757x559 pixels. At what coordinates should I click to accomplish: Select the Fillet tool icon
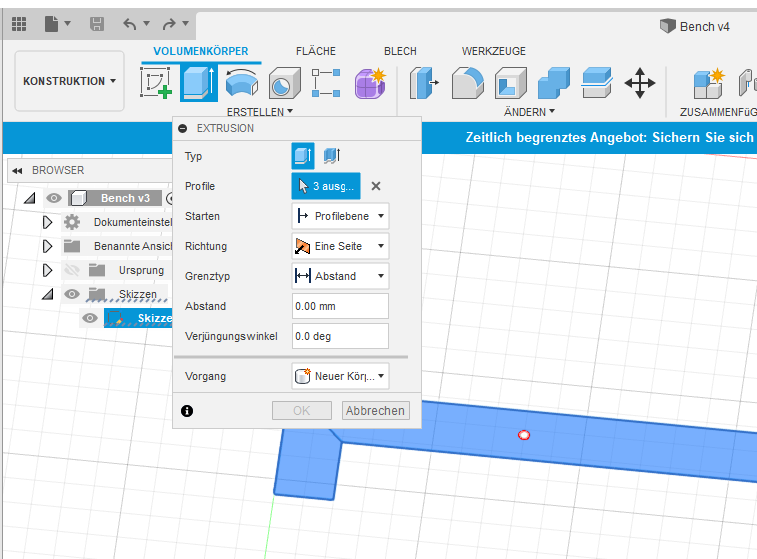[x=467, y=83]
